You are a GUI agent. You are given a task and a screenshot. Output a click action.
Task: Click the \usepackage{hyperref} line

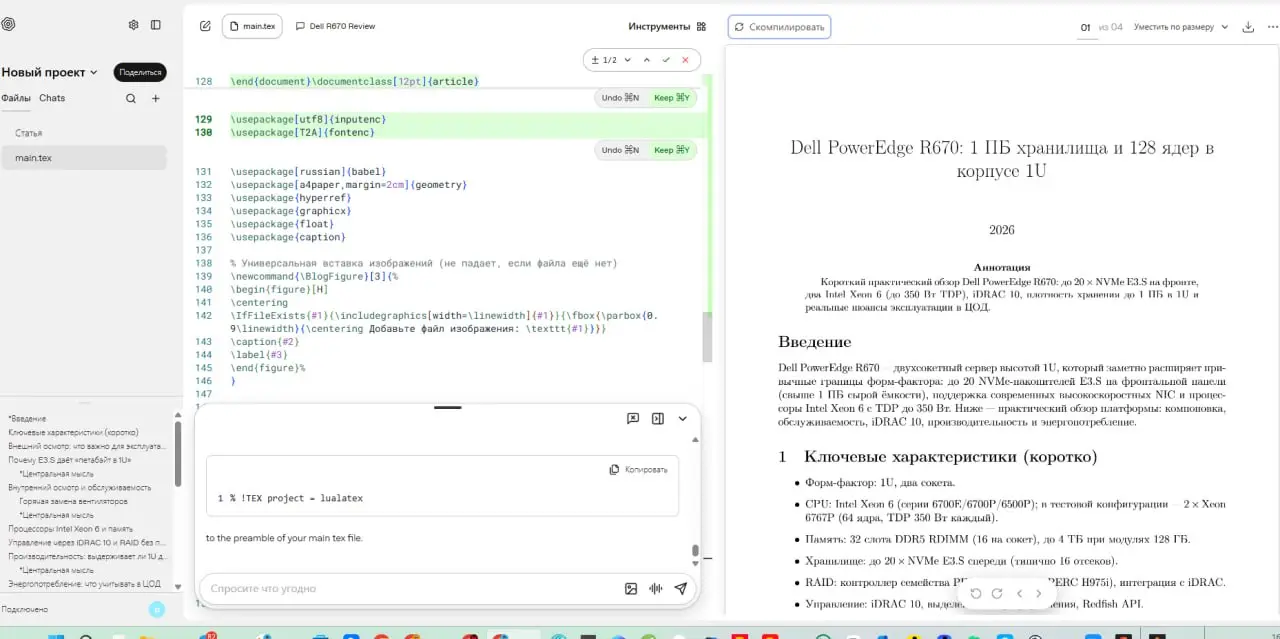click(290, 198)
